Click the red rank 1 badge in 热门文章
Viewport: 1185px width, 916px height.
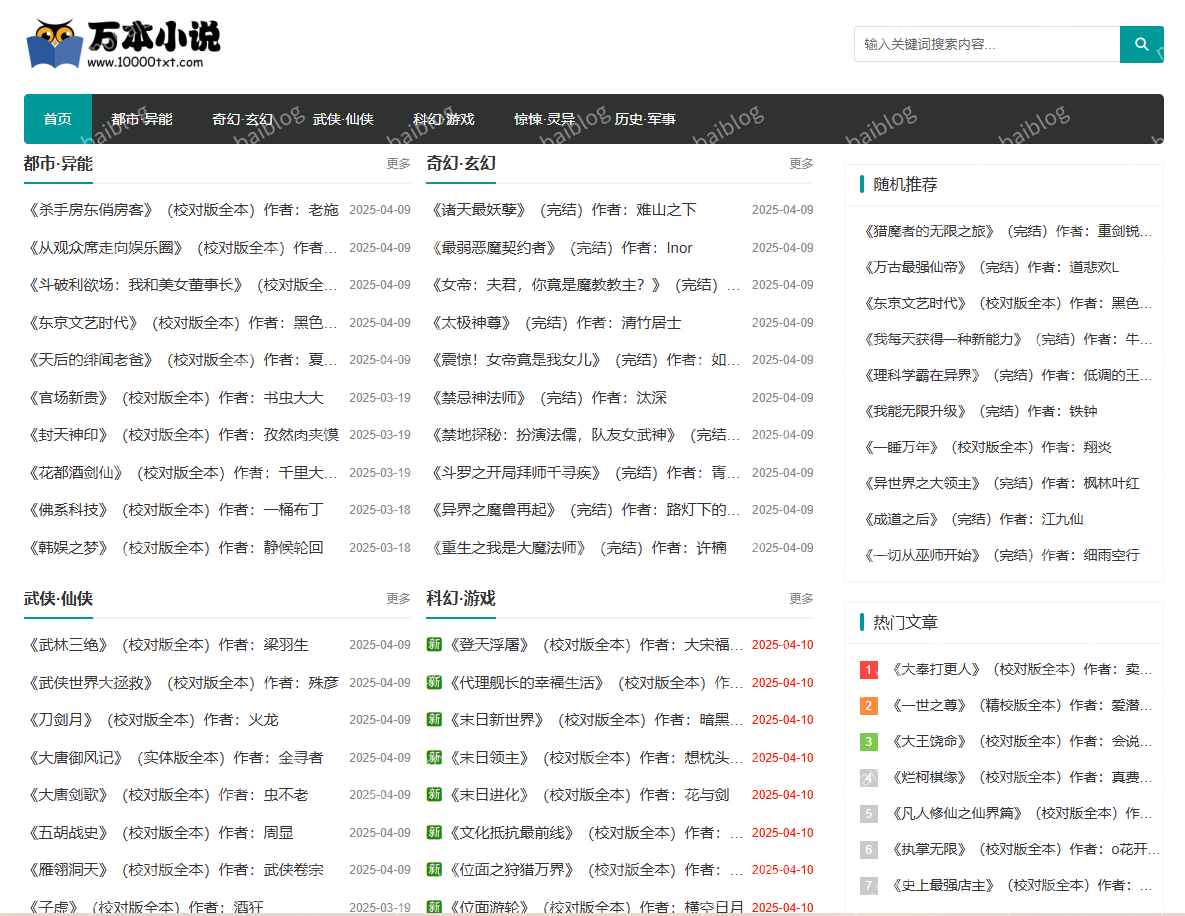(868, 669)
